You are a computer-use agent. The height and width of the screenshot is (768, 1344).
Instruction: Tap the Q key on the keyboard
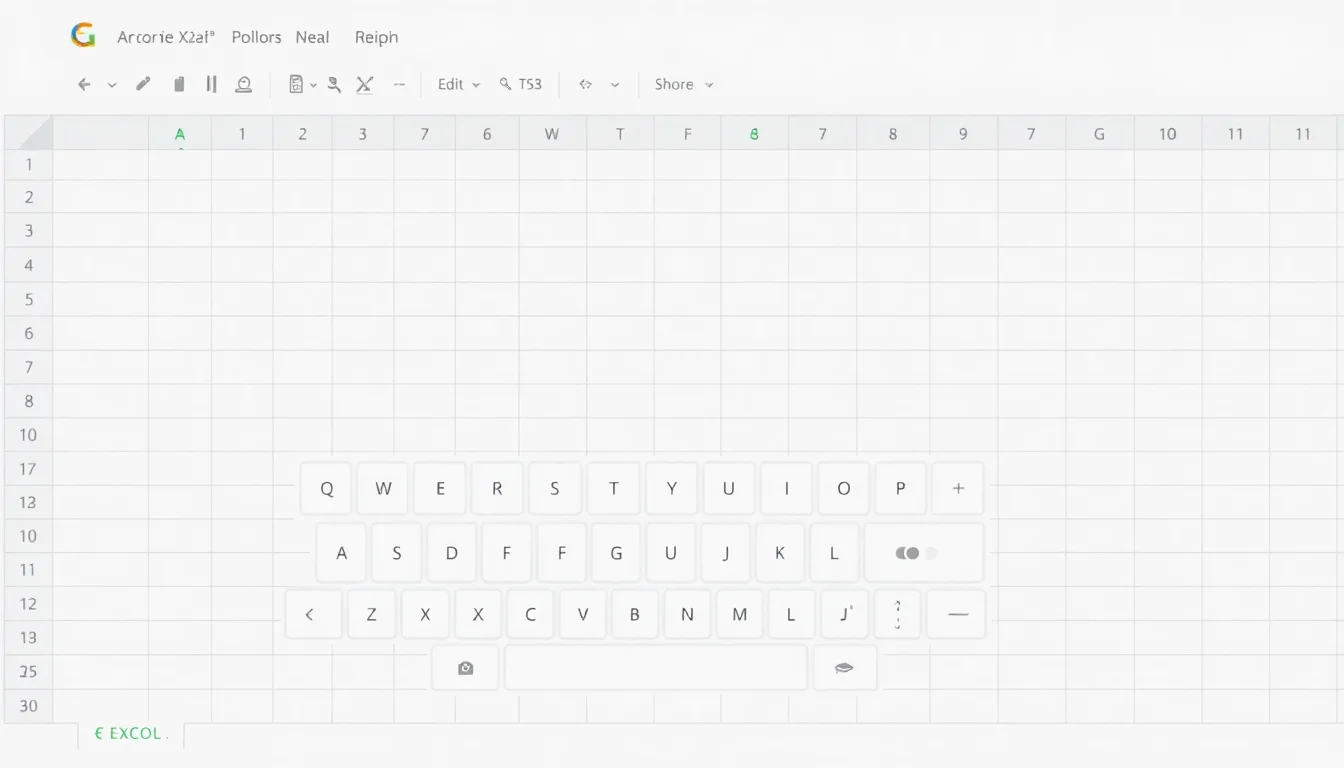(327, 489)
